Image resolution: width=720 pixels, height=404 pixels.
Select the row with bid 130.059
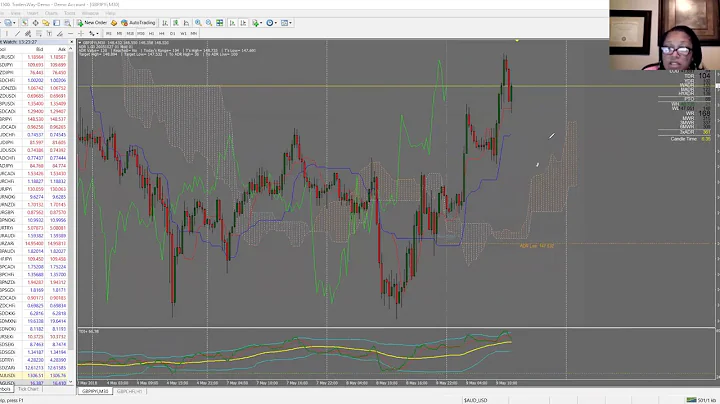[34, 189]
